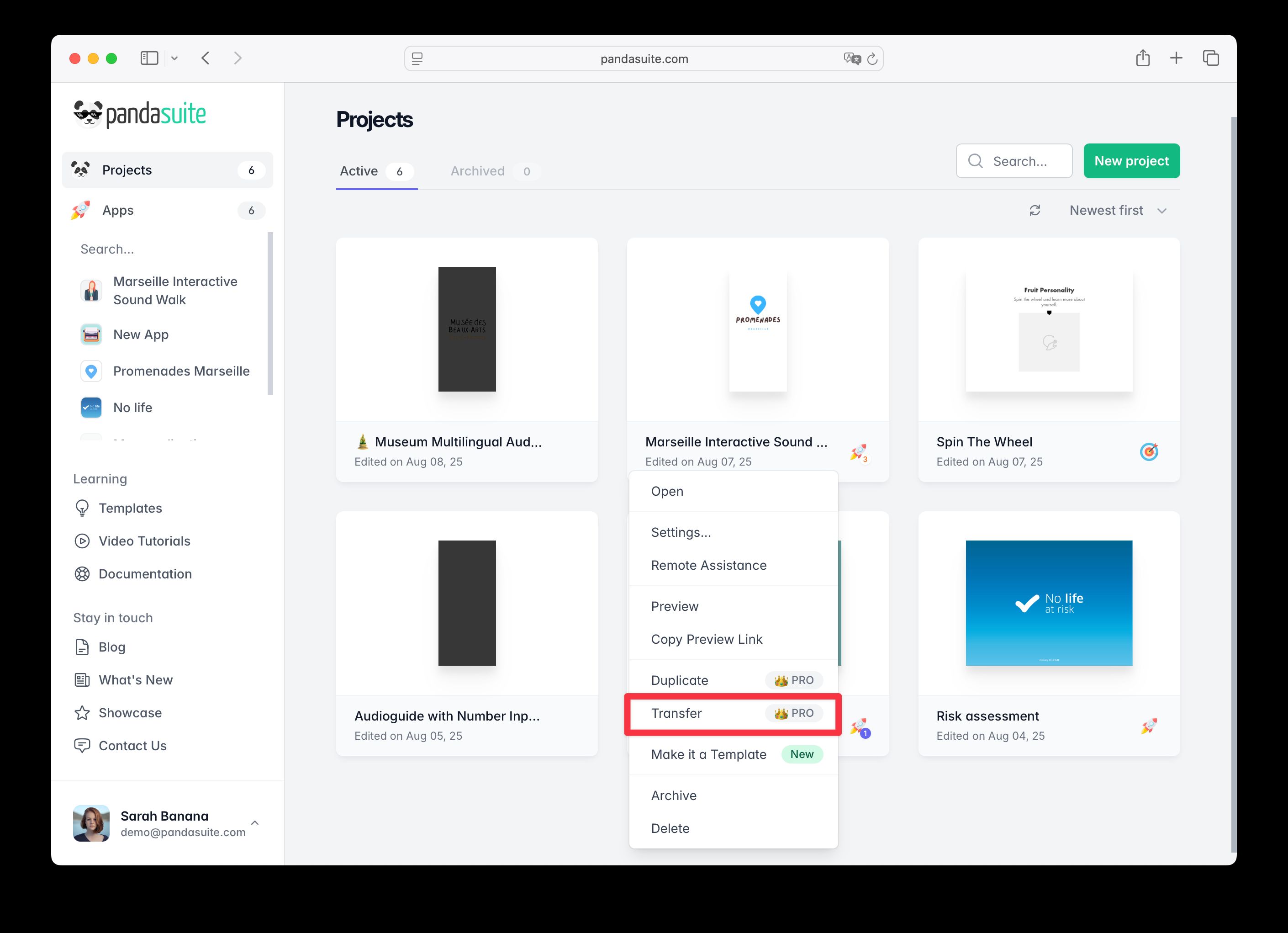Open the browser sidebar options chevron
1288x933 pixels.
pyautogui.click(x=174, y=58)
